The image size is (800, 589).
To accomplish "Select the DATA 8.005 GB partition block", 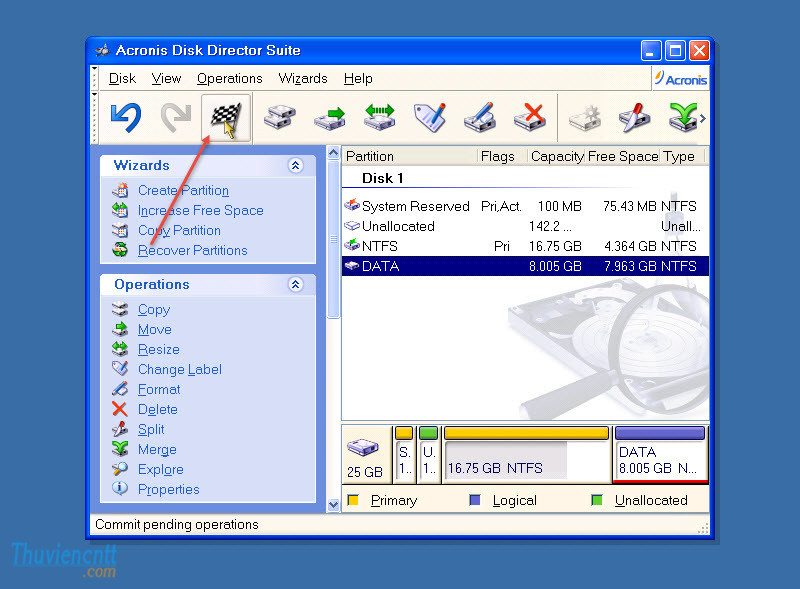I will [661, 455].
